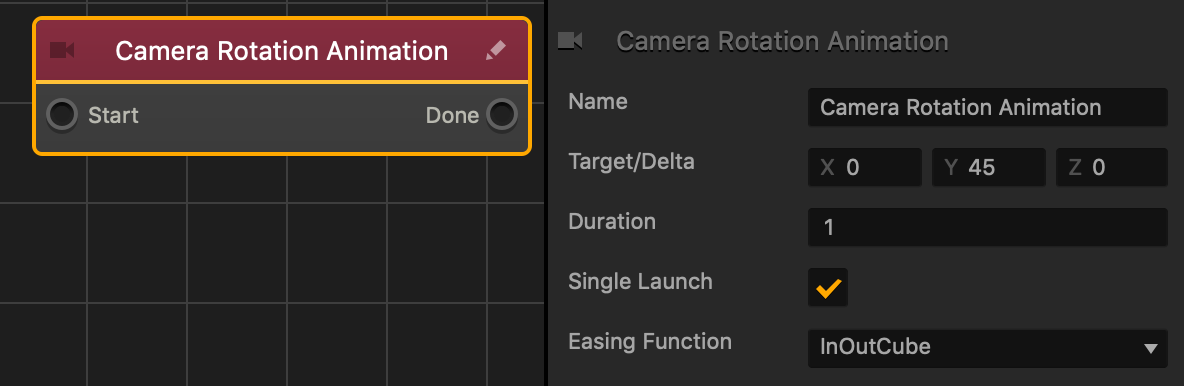Screen dimensions: 1184x386
Task: Click the camera icon in the properties panel header
Action: [x=570, y=41]
